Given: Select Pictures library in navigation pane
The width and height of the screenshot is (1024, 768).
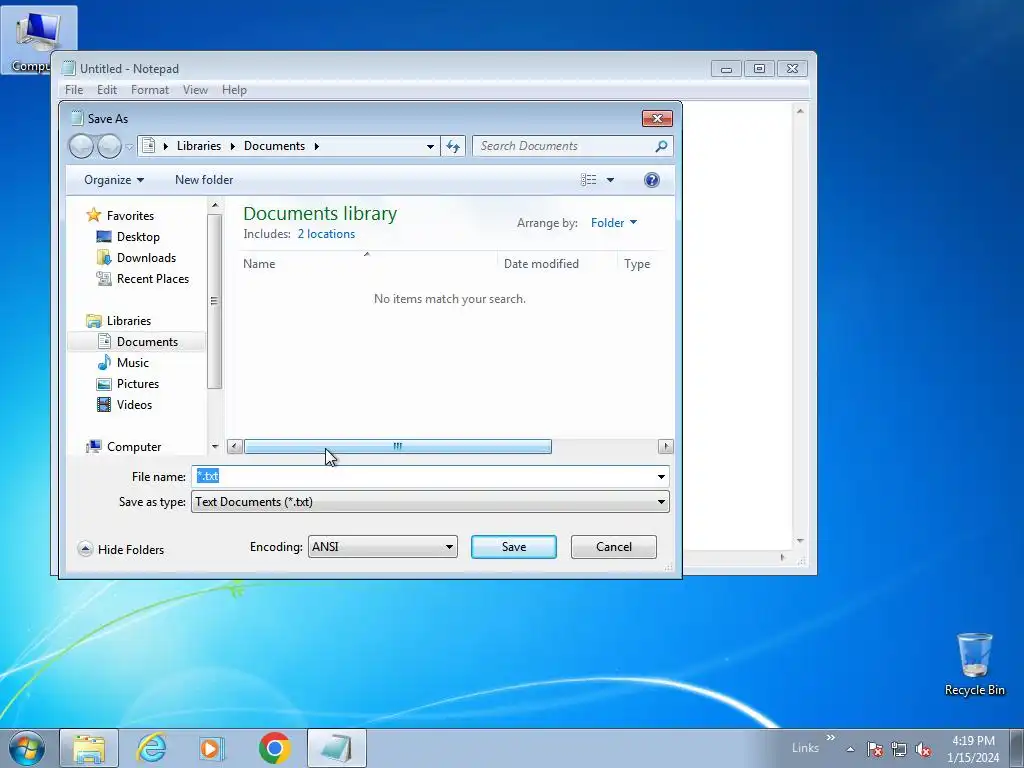Looking at the screenshot, I should click(x=138, y=383).
